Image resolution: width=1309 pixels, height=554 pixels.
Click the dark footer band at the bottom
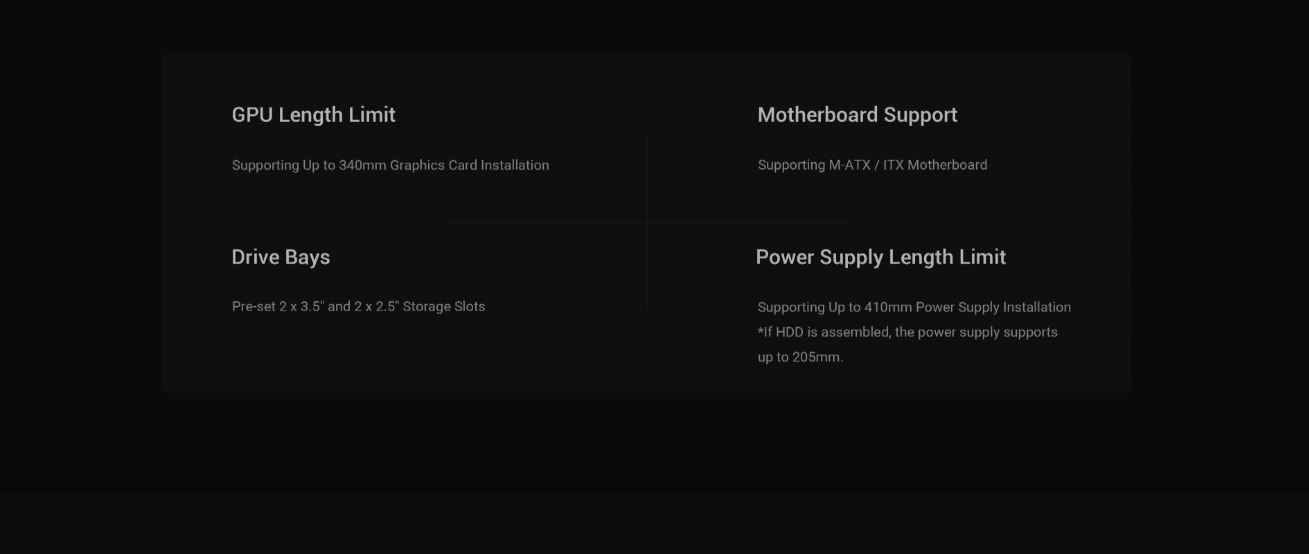(x=654, y=523)
